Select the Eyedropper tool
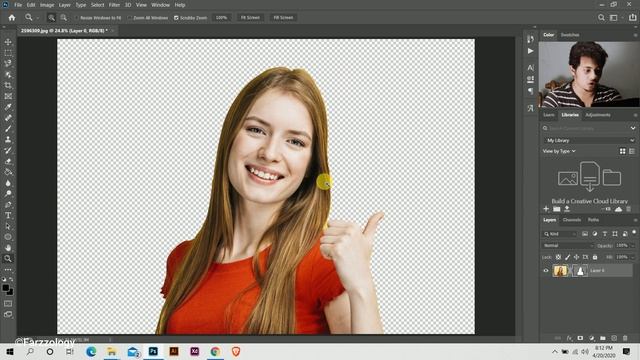This screenshot has width=640, height=360. (8, 107)
